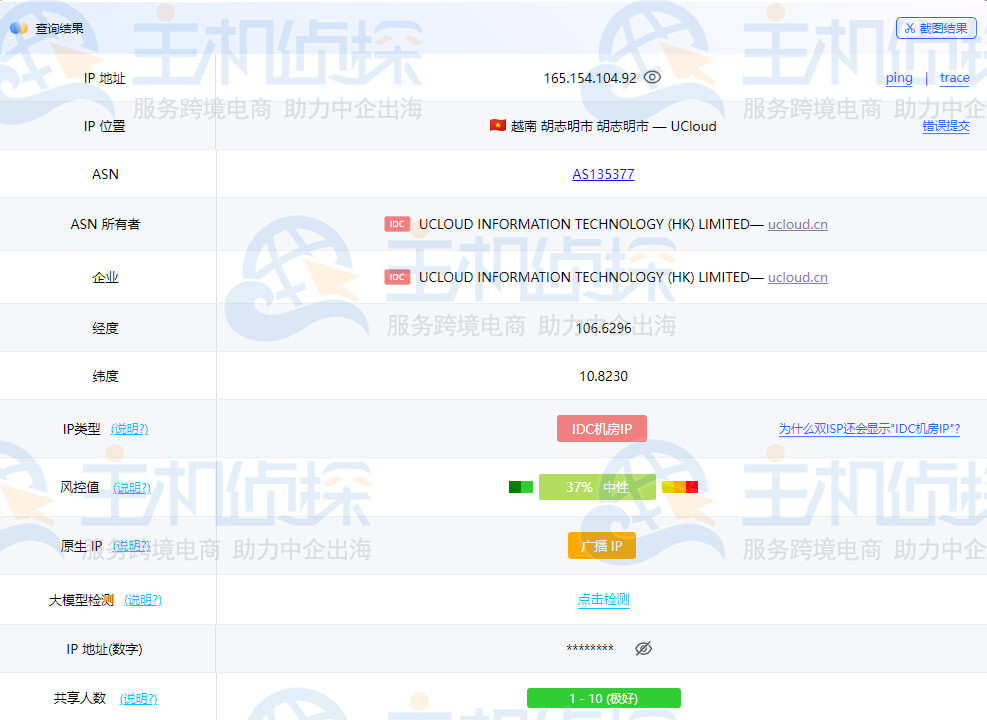Open ucloud.cn link in ASN 所有者 row
Screen dimensions: 987x720
797,224
